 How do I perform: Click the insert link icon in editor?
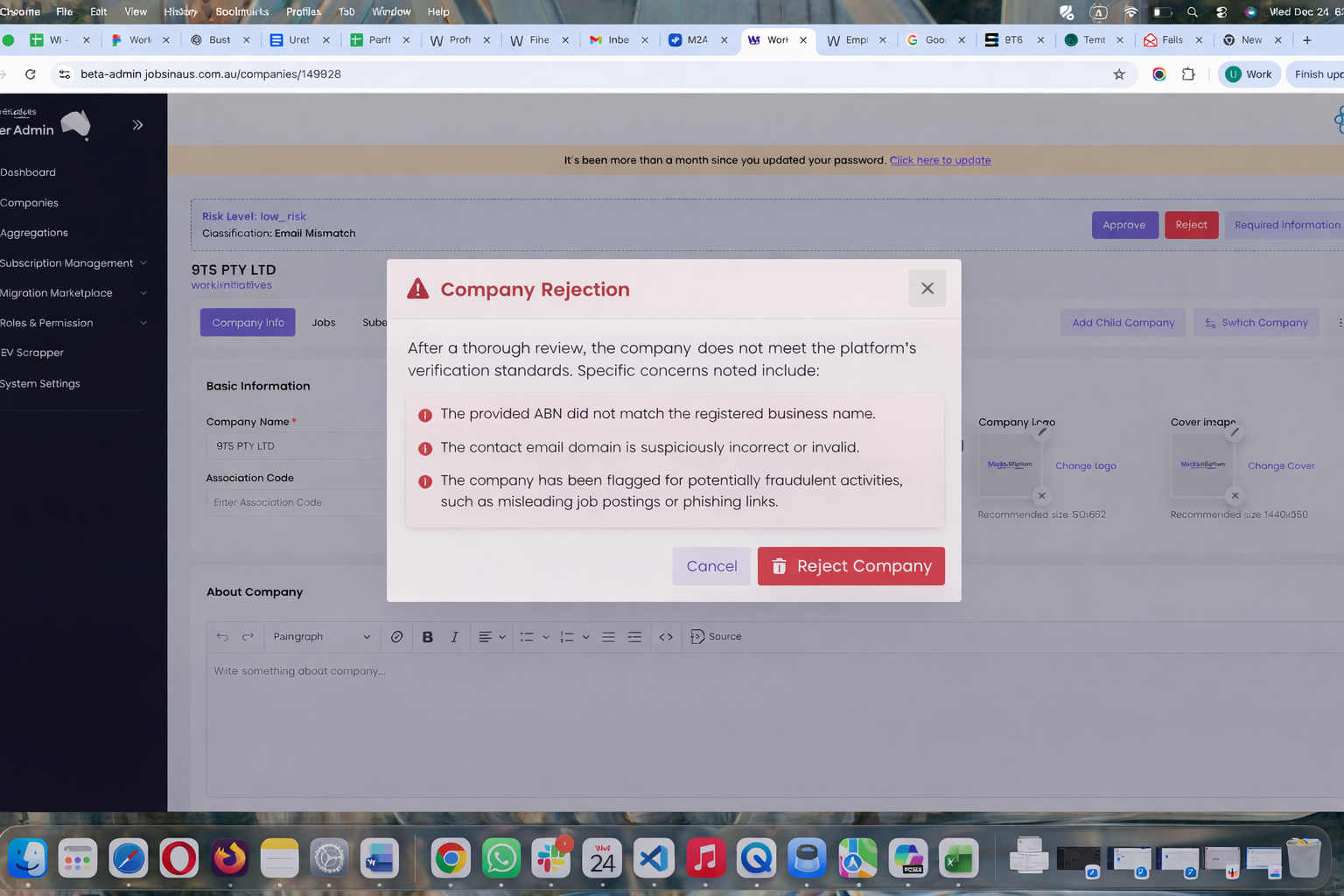[x=396, y=637]
